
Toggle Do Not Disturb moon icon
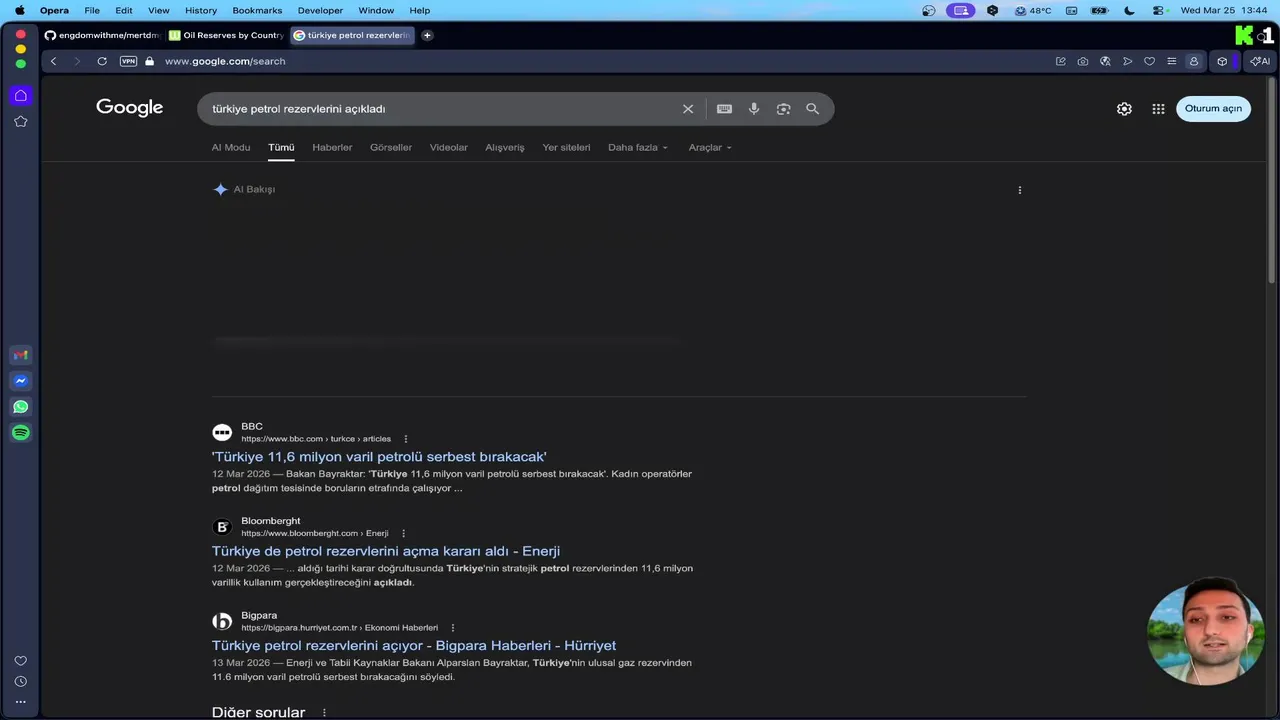[1130, 10]
